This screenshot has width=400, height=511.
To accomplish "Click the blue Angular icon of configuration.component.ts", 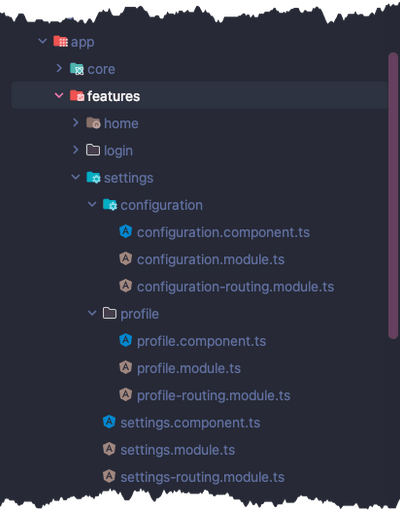I will point(126,232).
